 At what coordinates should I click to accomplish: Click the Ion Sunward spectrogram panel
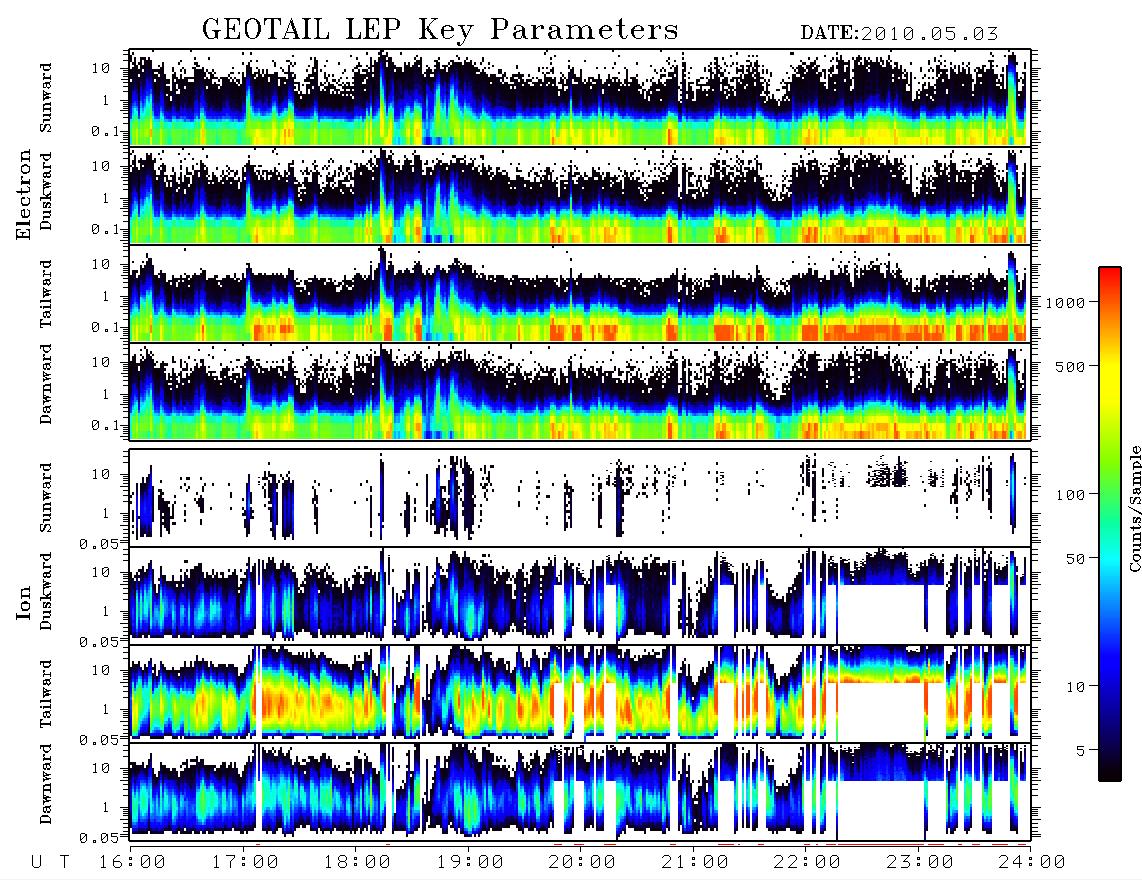[580, 498]
